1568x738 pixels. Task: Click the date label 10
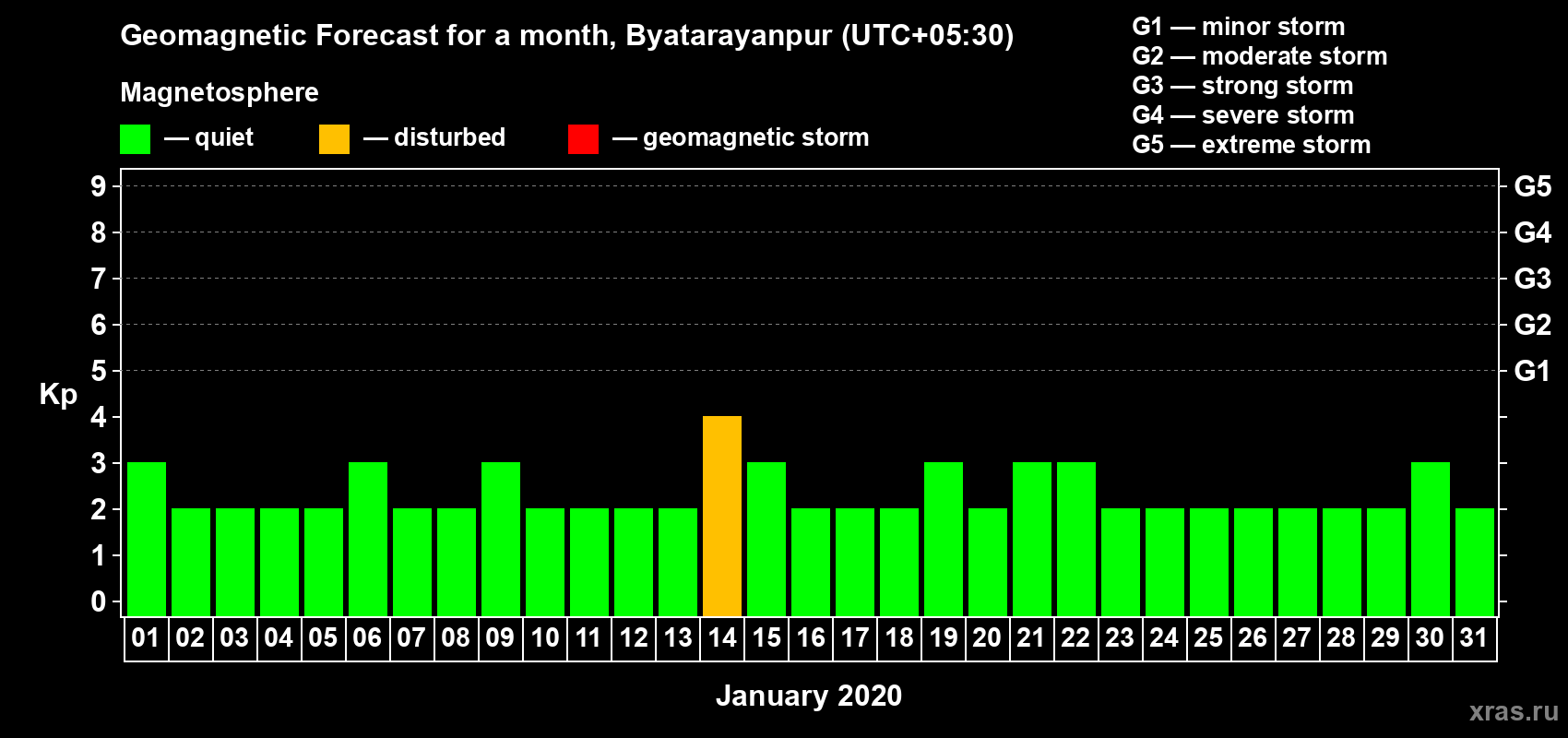coord(544,637)
